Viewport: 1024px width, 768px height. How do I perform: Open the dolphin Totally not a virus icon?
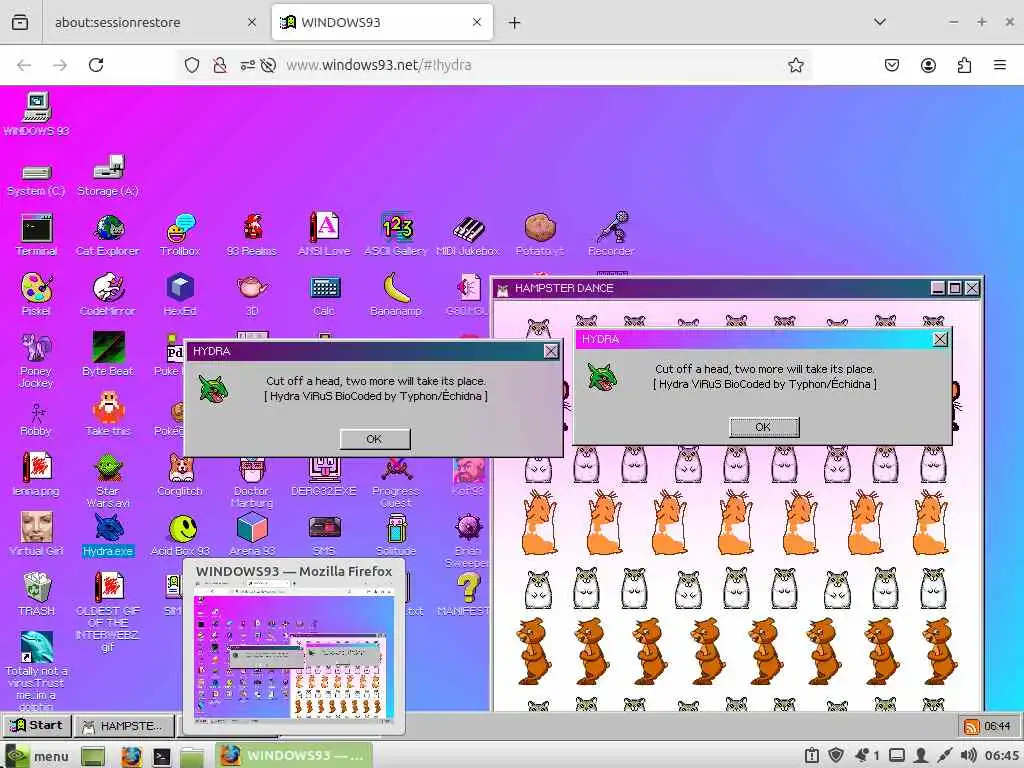(37, 671)
